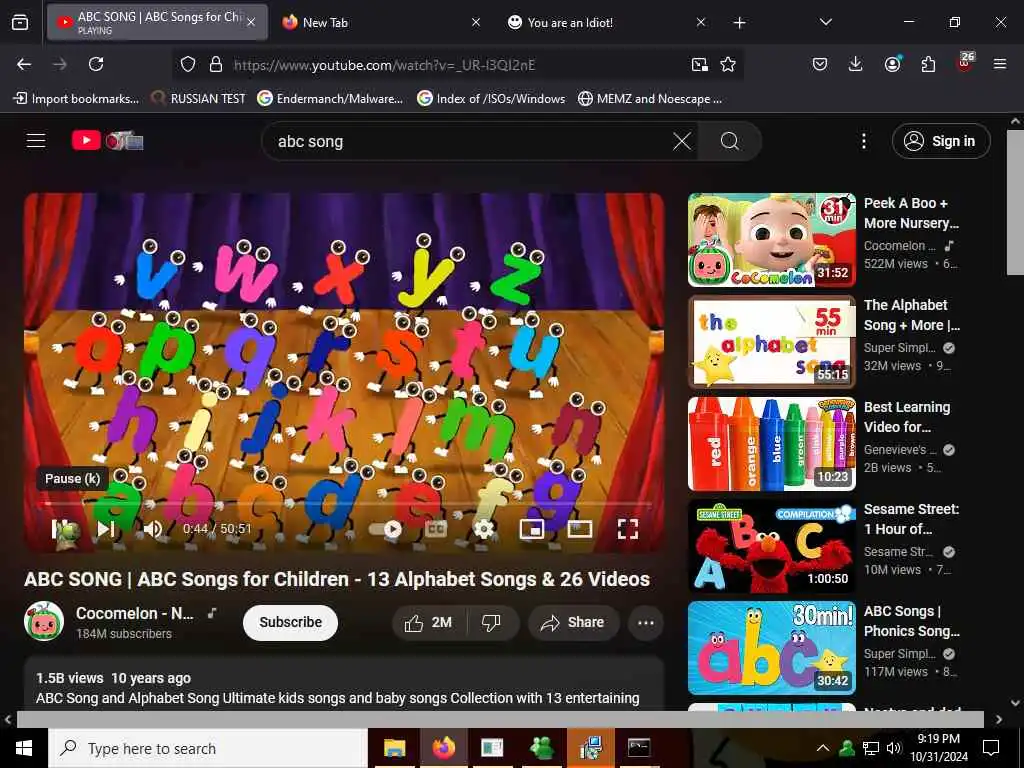Open YouTube settings three-dot menu
1024x768 pixels.
863,141
